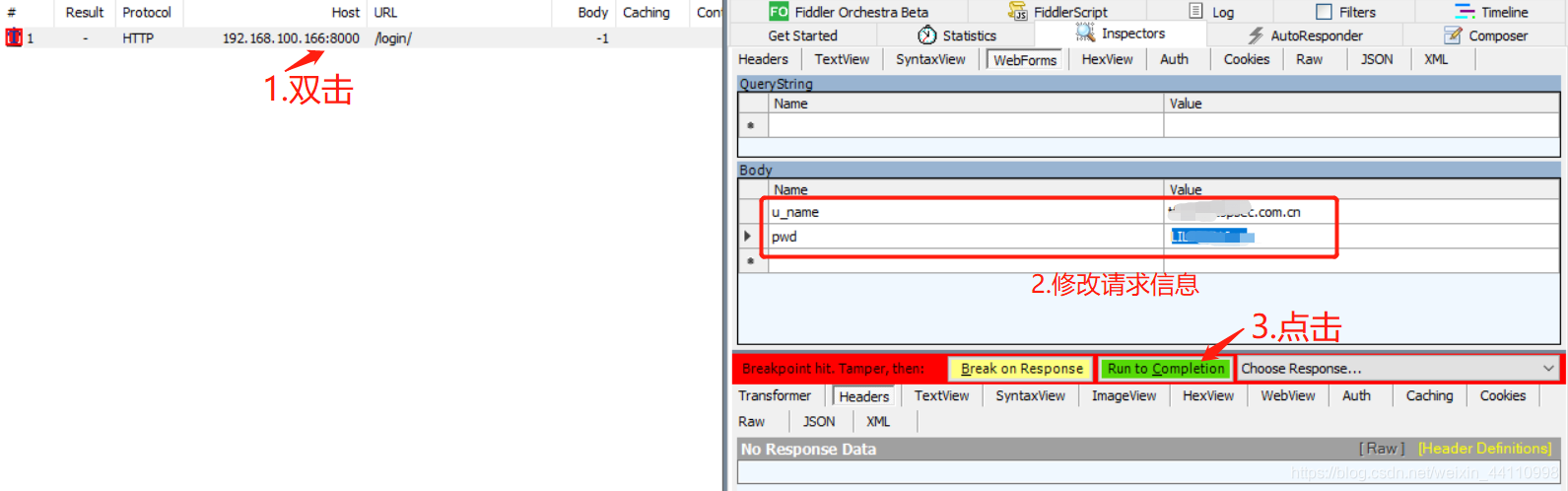Toggle the Filters checkbox
This screenshot has height=491, width=1568.
click(1325, 12)
